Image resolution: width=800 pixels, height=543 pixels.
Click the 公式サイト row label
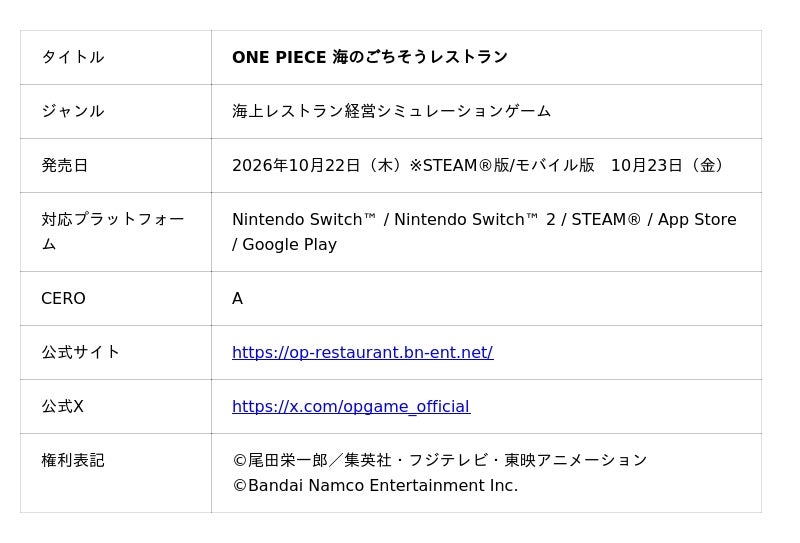click(81, 352)
